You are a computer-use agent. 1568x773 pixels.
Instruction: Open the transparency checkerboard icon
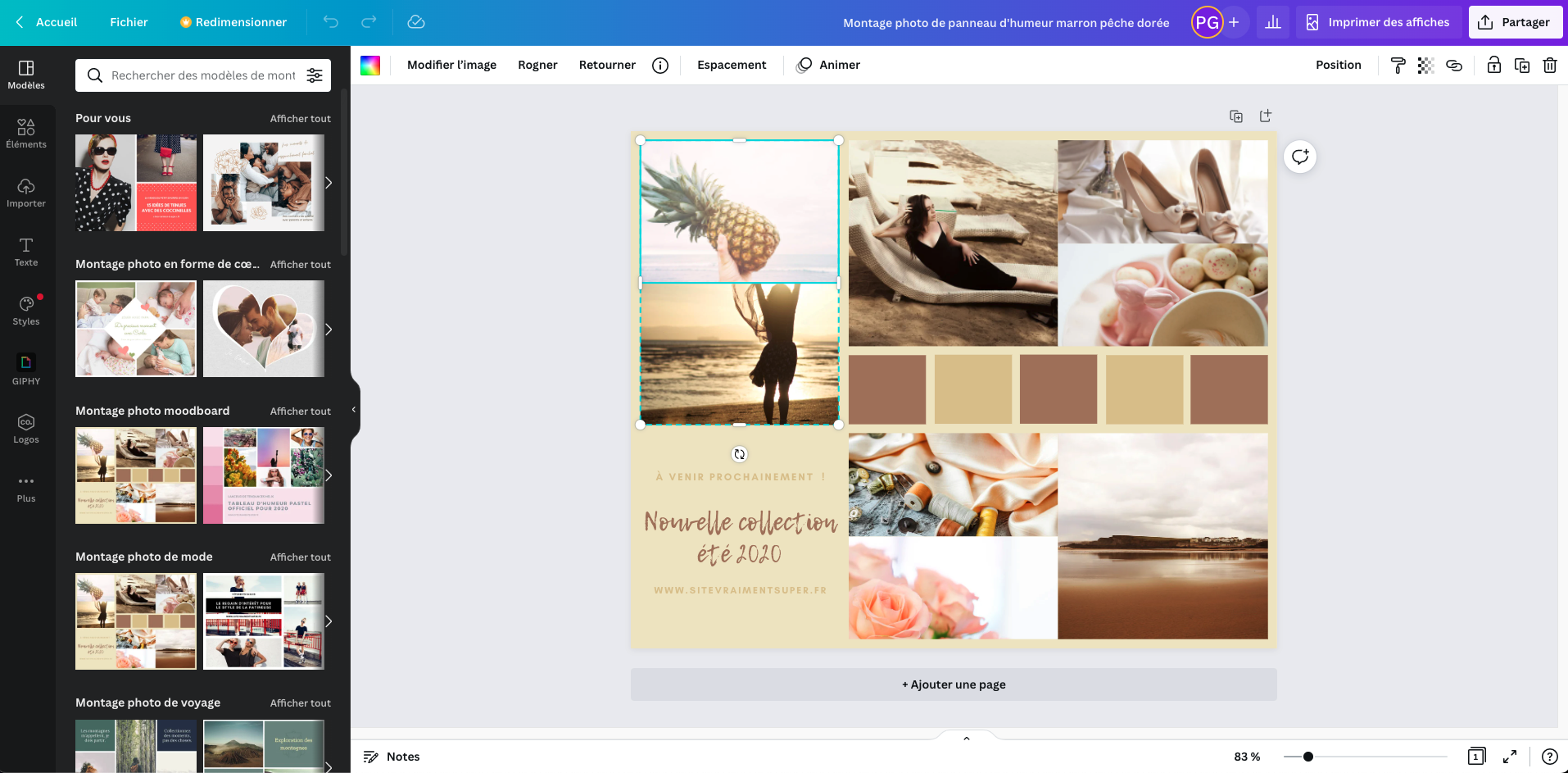(1426, 66)
